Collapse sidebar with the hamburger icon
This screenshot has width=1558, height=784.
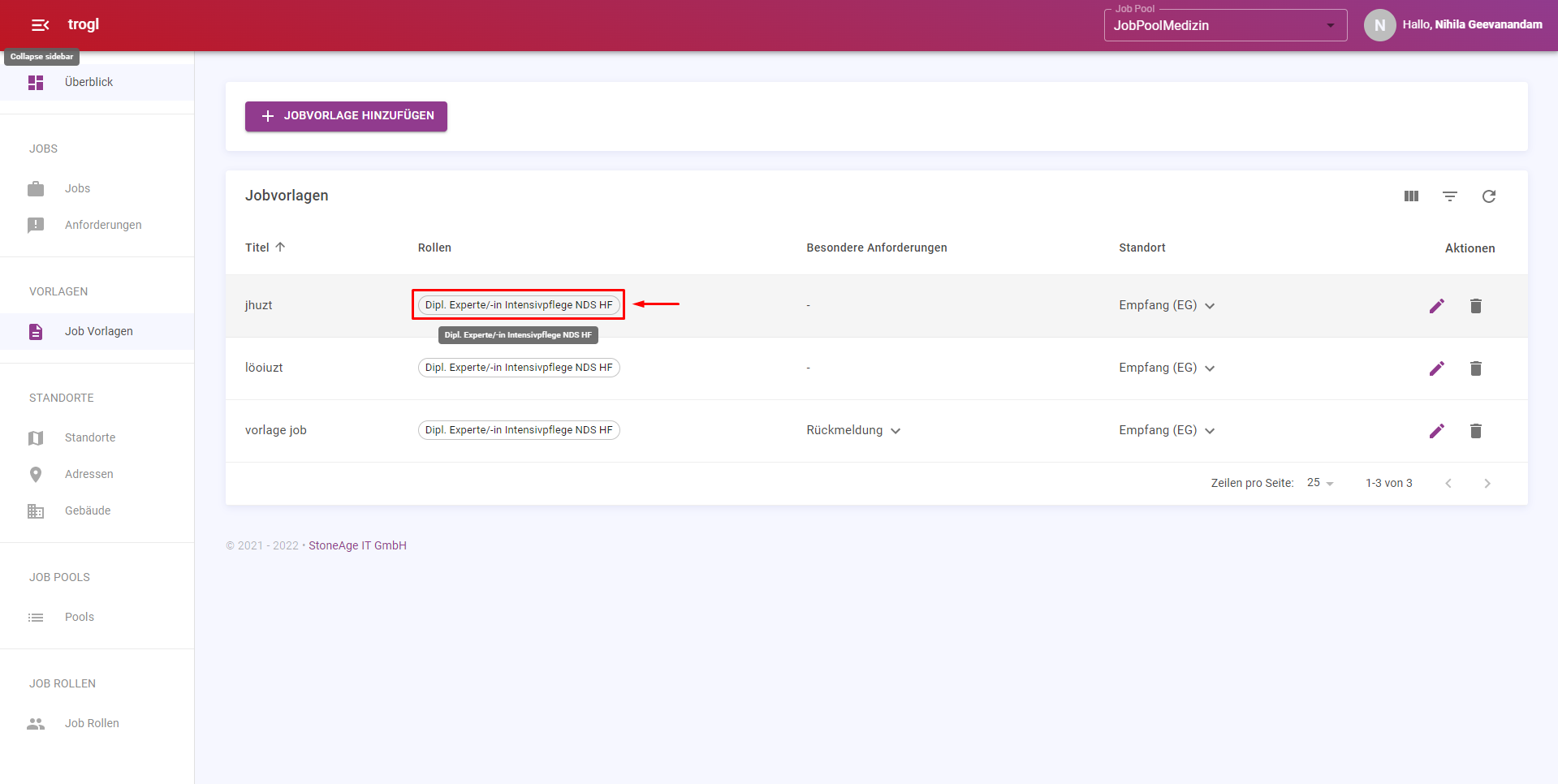(40, 25)
